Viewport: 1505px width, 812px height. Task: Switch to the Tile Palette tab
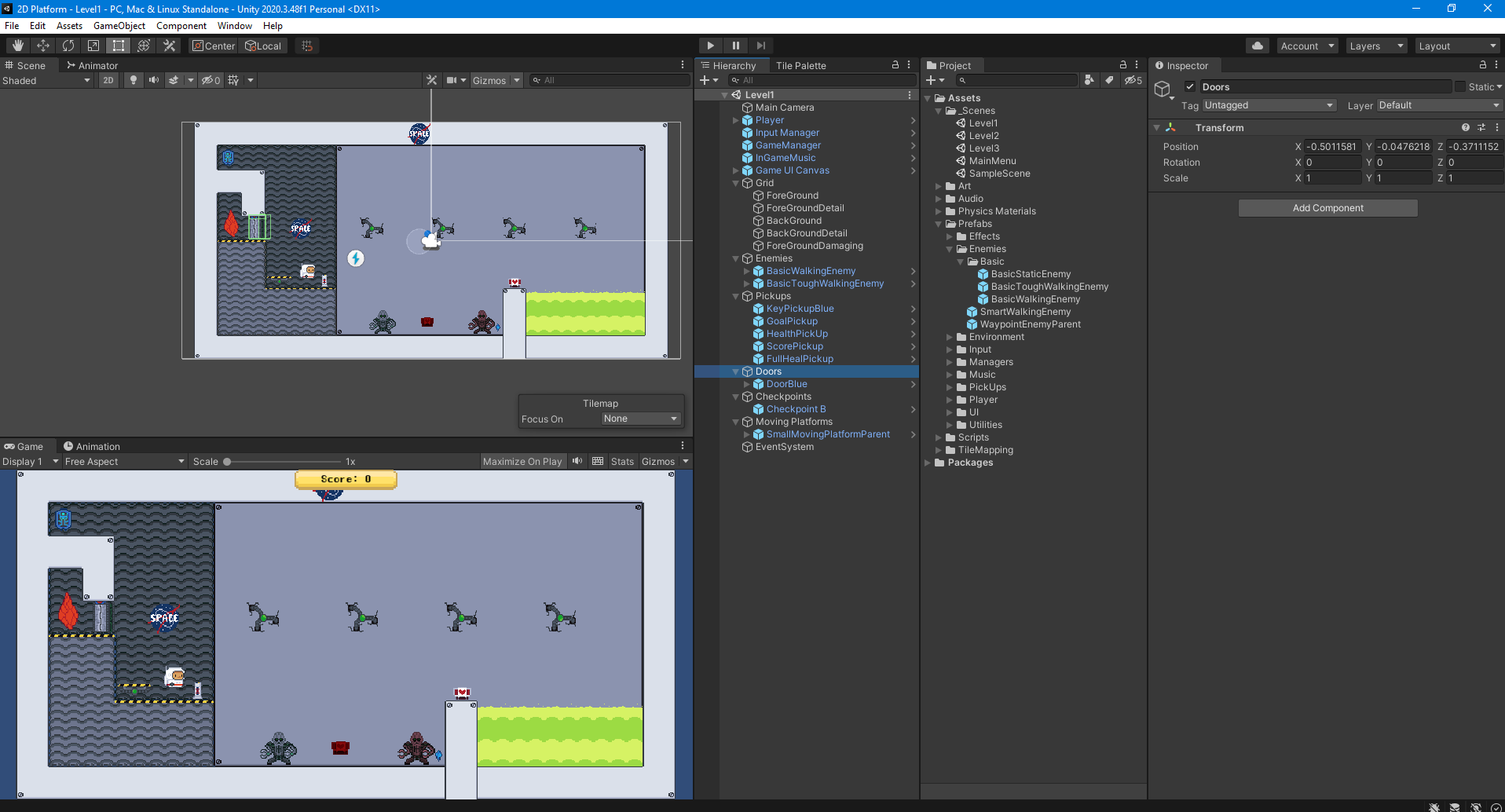click(800, 65)
